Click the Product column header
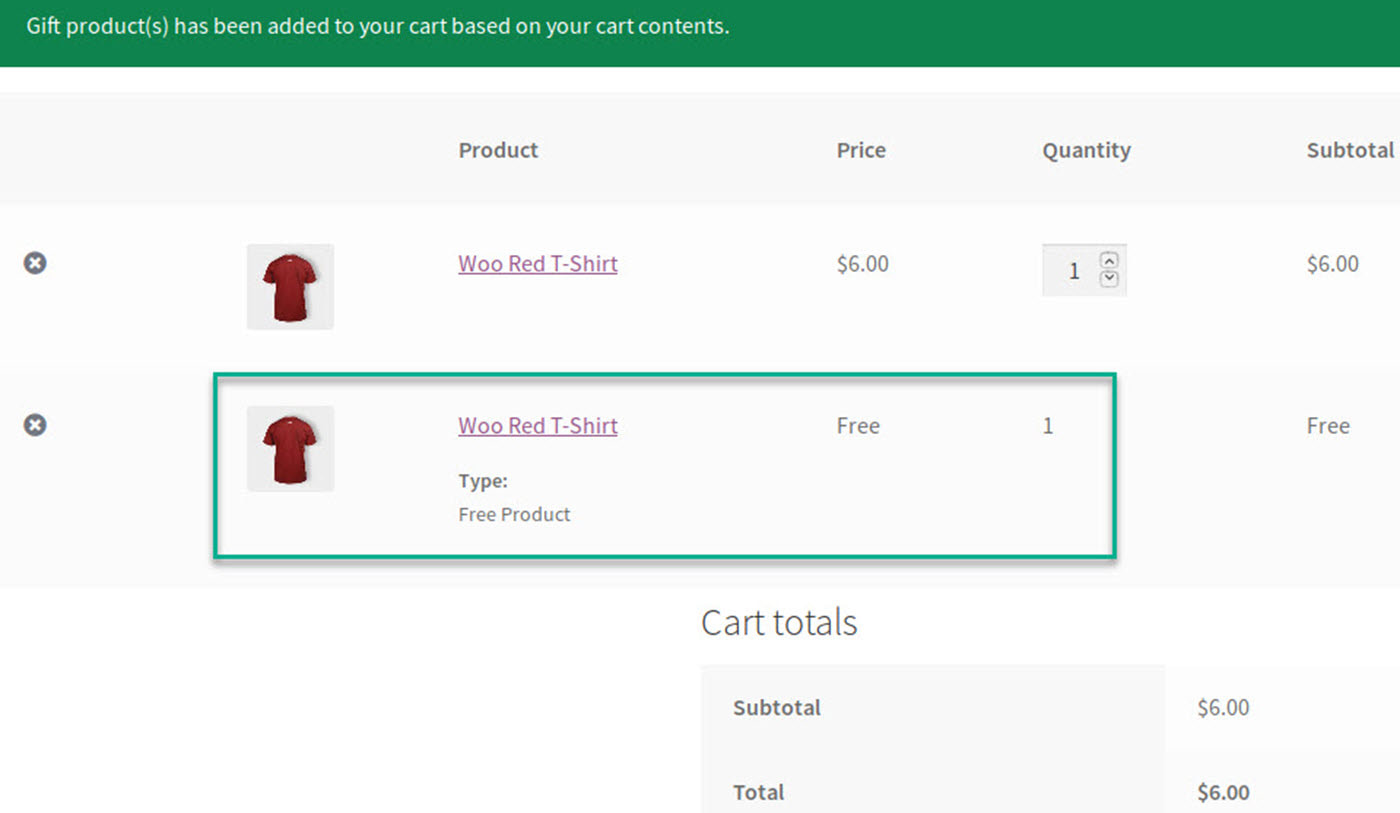The height and width of the screenshot is (813, 1400). tap(497, 150)
